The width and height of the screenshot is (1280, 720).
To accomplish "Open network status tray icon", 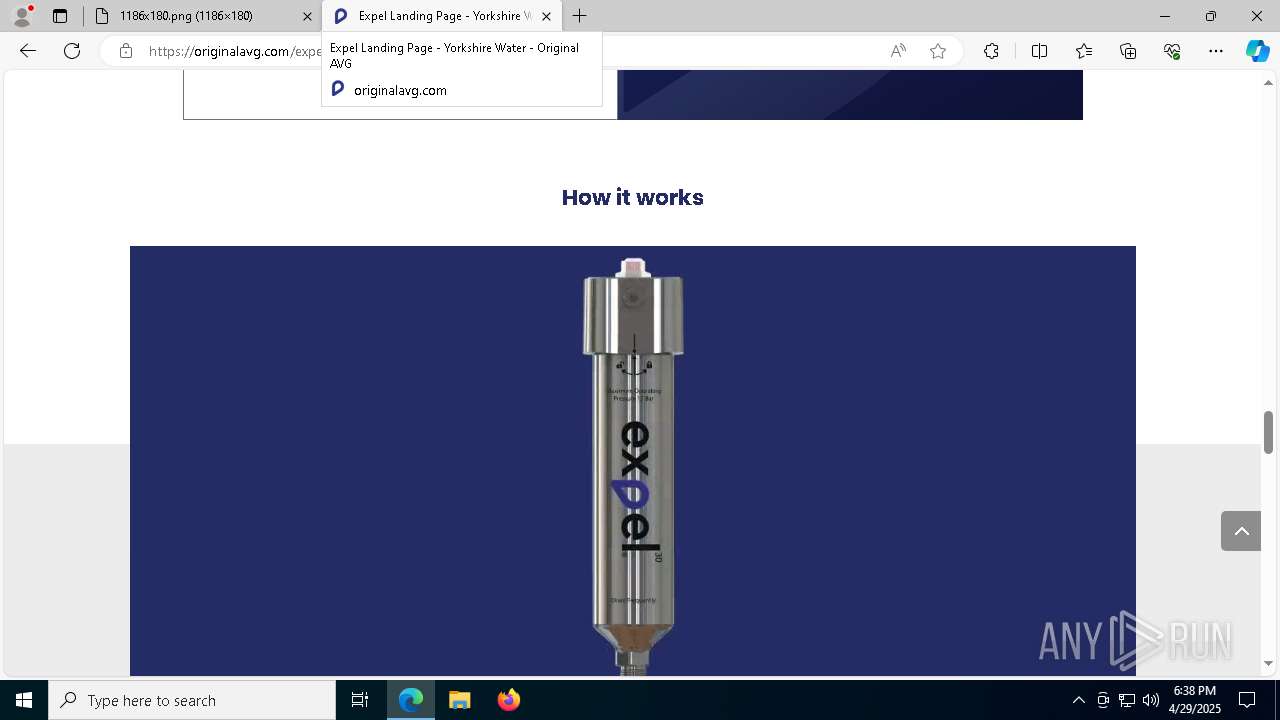I will (x=1127, y=700).
